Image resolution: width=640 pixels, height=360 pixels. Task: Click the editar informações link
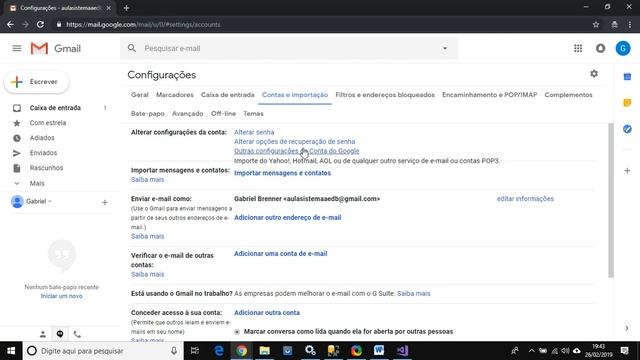(525, 199)
